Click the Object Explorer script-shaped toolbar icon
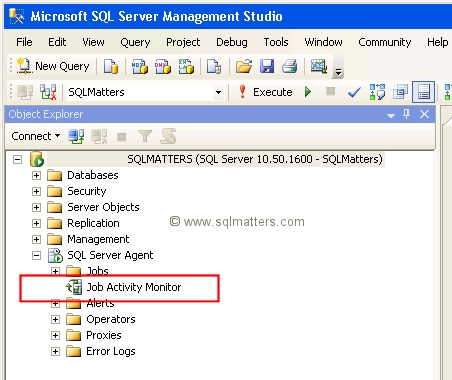This screenshot has width=452, height=380. (168, 136)
